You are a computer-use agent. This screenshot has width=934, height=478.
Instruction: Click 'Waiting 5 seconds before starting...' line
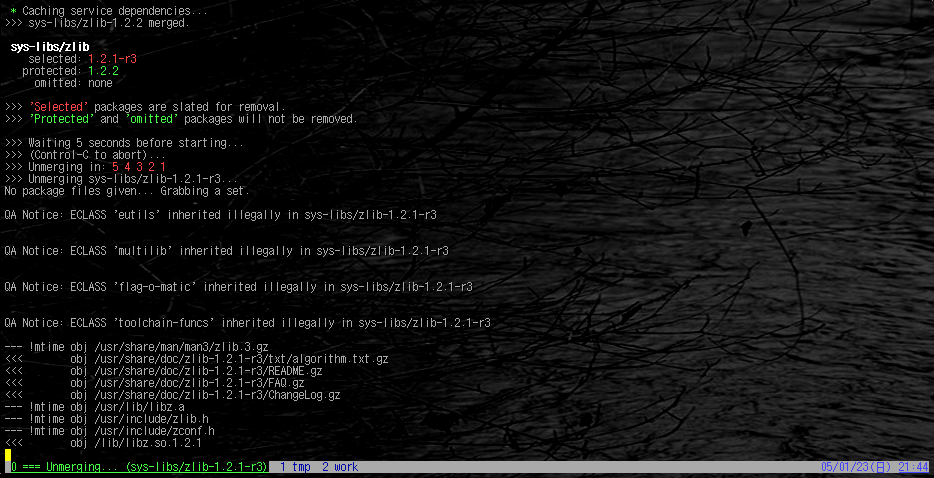tap(124, 142)
